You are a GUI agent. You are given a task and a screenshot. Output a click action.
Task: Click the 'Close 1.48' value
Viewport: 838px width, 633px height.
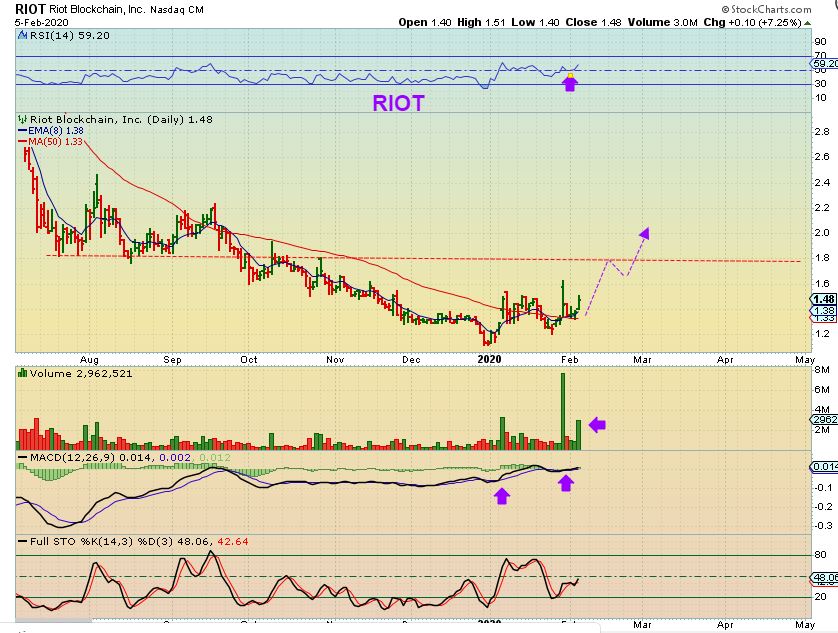tap(593, 22)
